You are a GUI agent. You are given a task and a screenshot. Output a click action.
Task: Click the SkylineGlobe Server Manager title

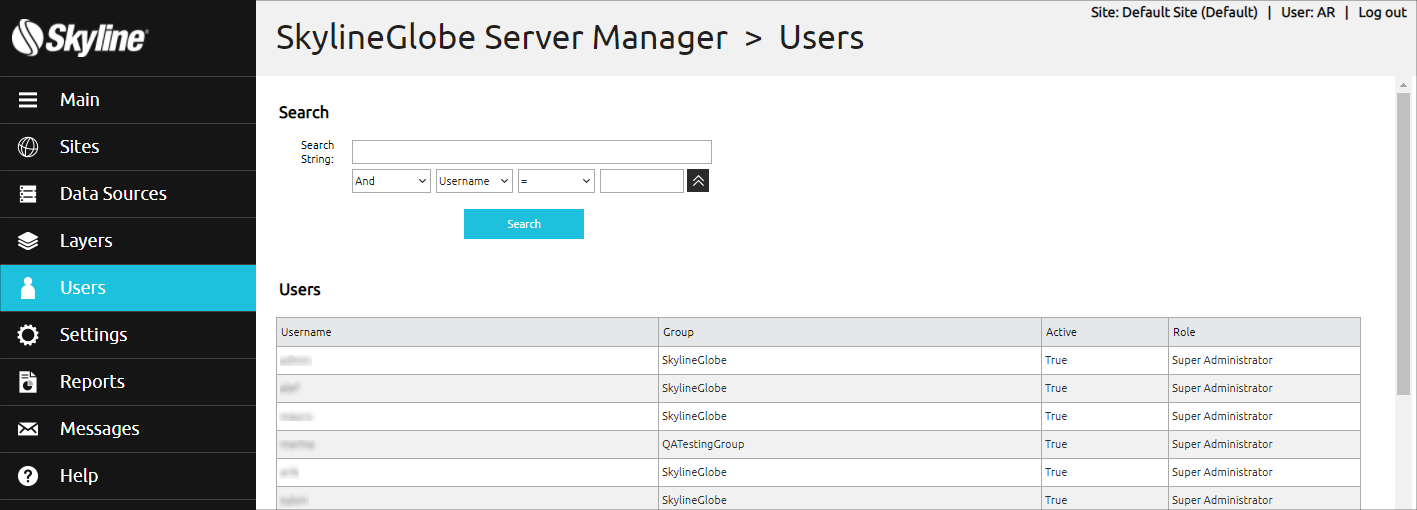click(x=502, y=38)
